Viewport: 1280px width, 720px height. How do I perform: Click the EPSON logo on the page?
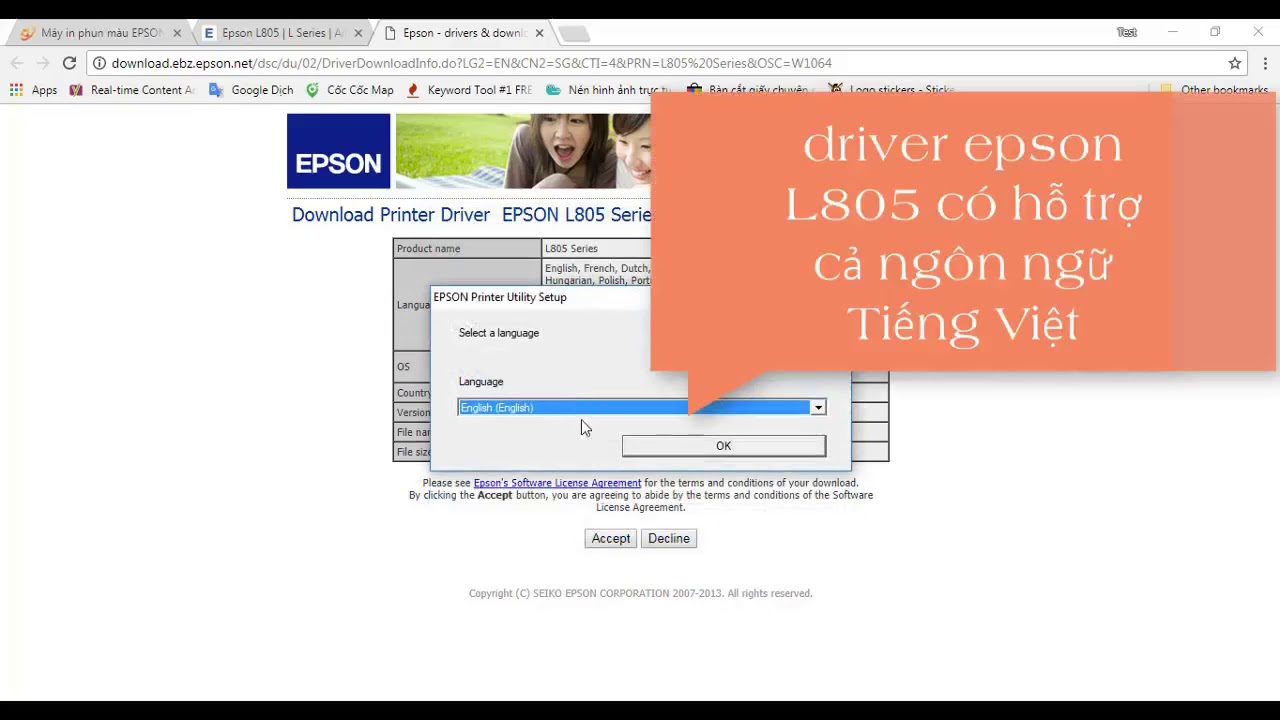(338, 151)
